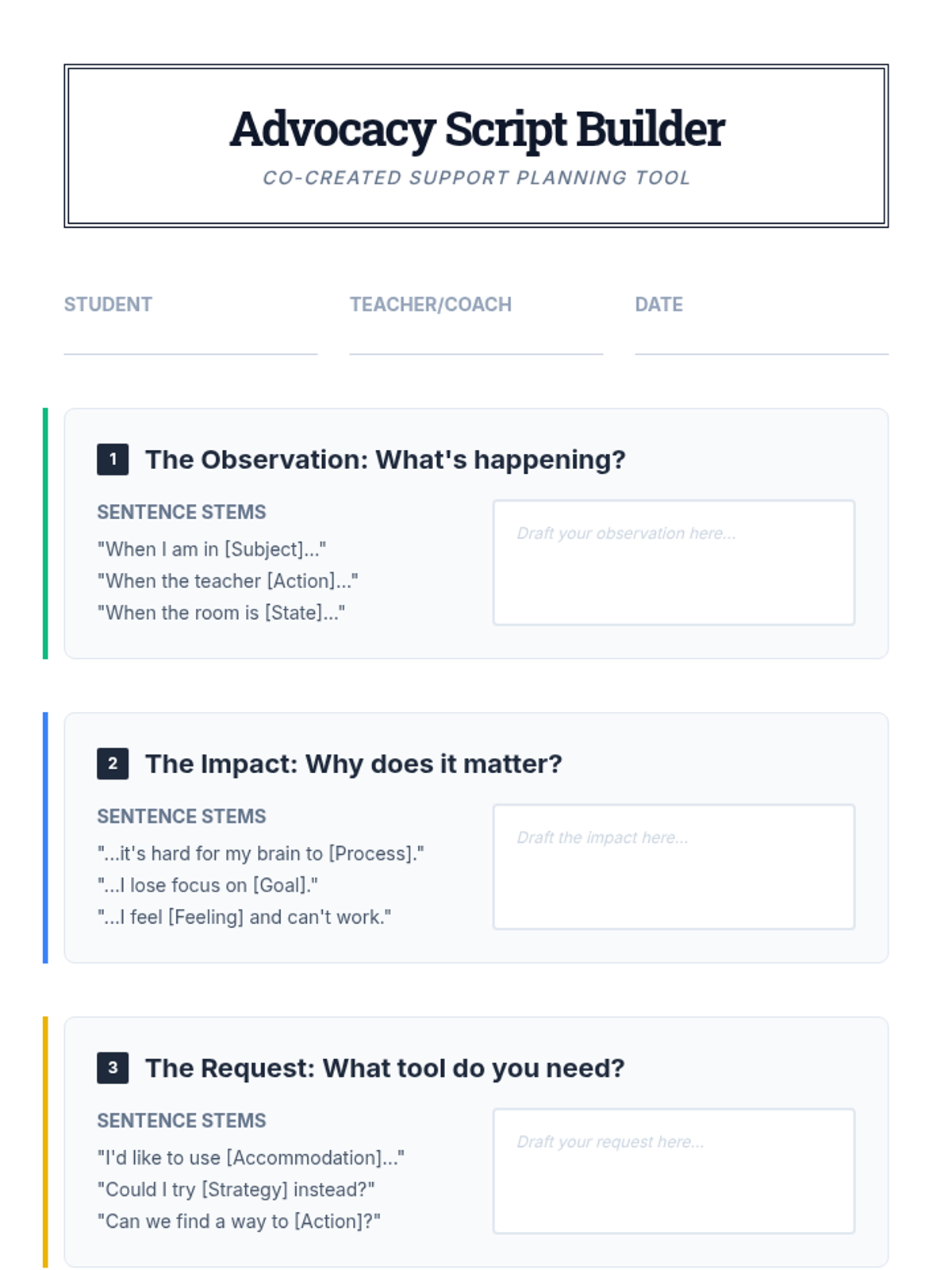Click the green accent bar beside Observation

pyautogui.click(x=45, y=533)
